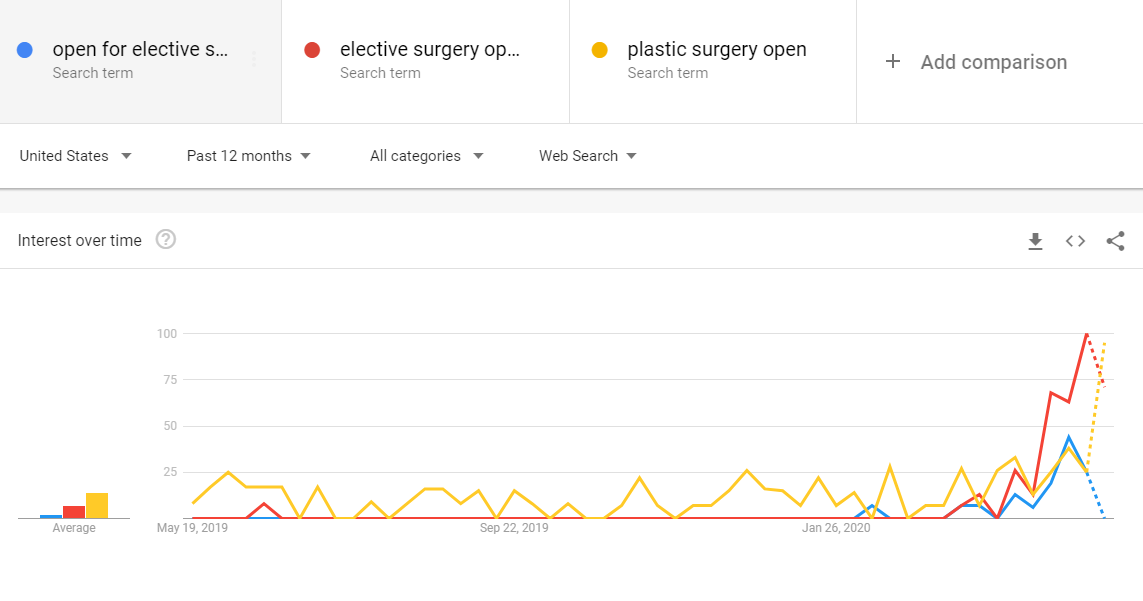Screen dimensions: 1143x601
Task: Select the 'plastic surgery open' search term
Action: [x=717, y=49]
